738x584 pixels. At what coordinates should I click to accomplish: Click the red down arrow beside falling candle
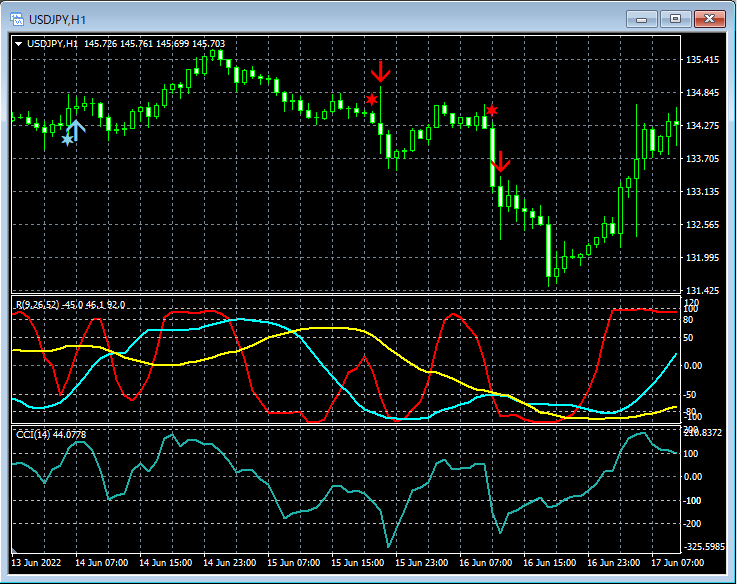[502, 161]
